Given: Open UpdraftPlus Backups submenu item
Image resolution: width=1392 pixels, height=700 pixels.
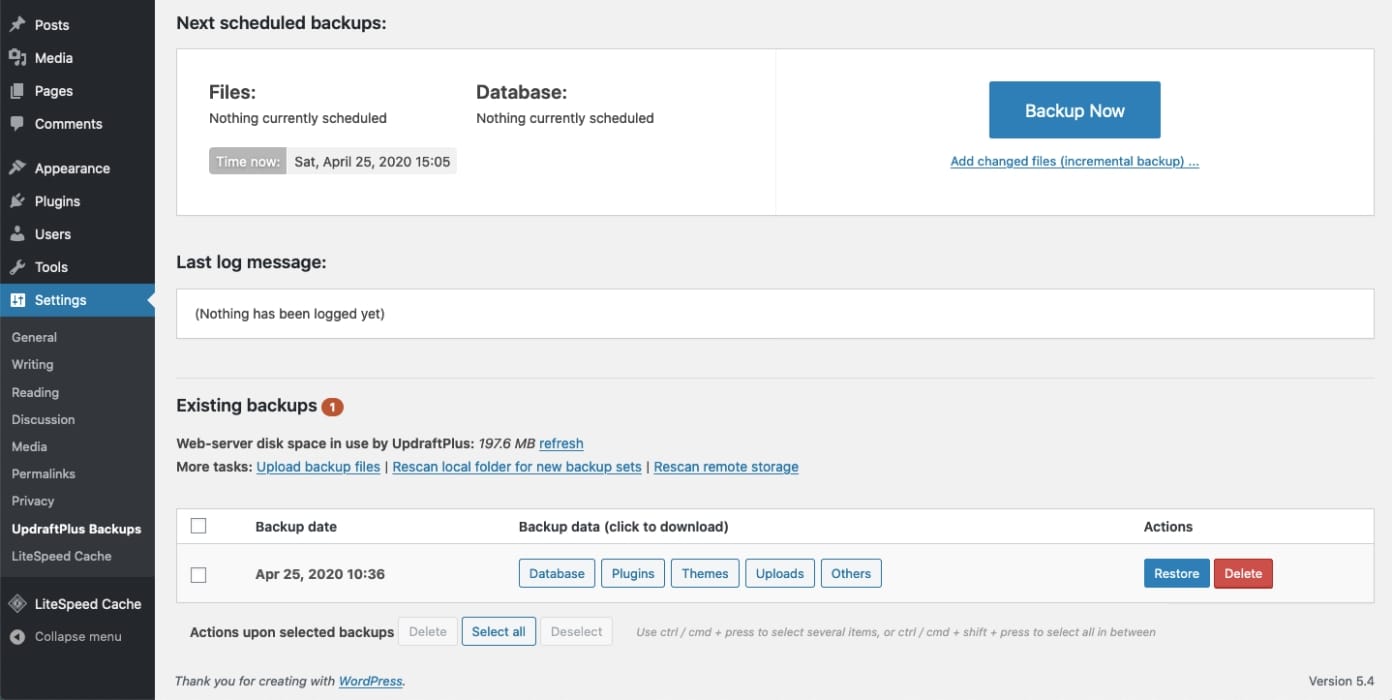Looking at the screenshot, I should (76, 529).
